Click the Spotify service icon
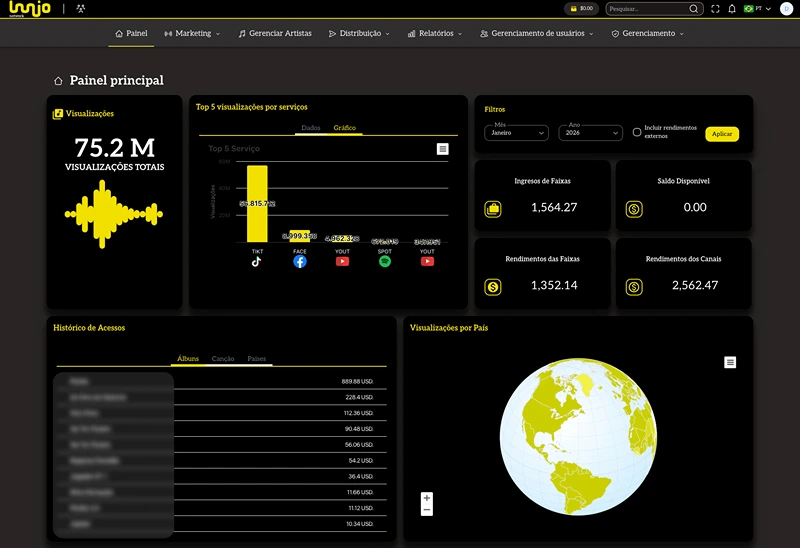The height and width of the screenshot is (548, 800). pyautogui.click(x=385, y=262)
